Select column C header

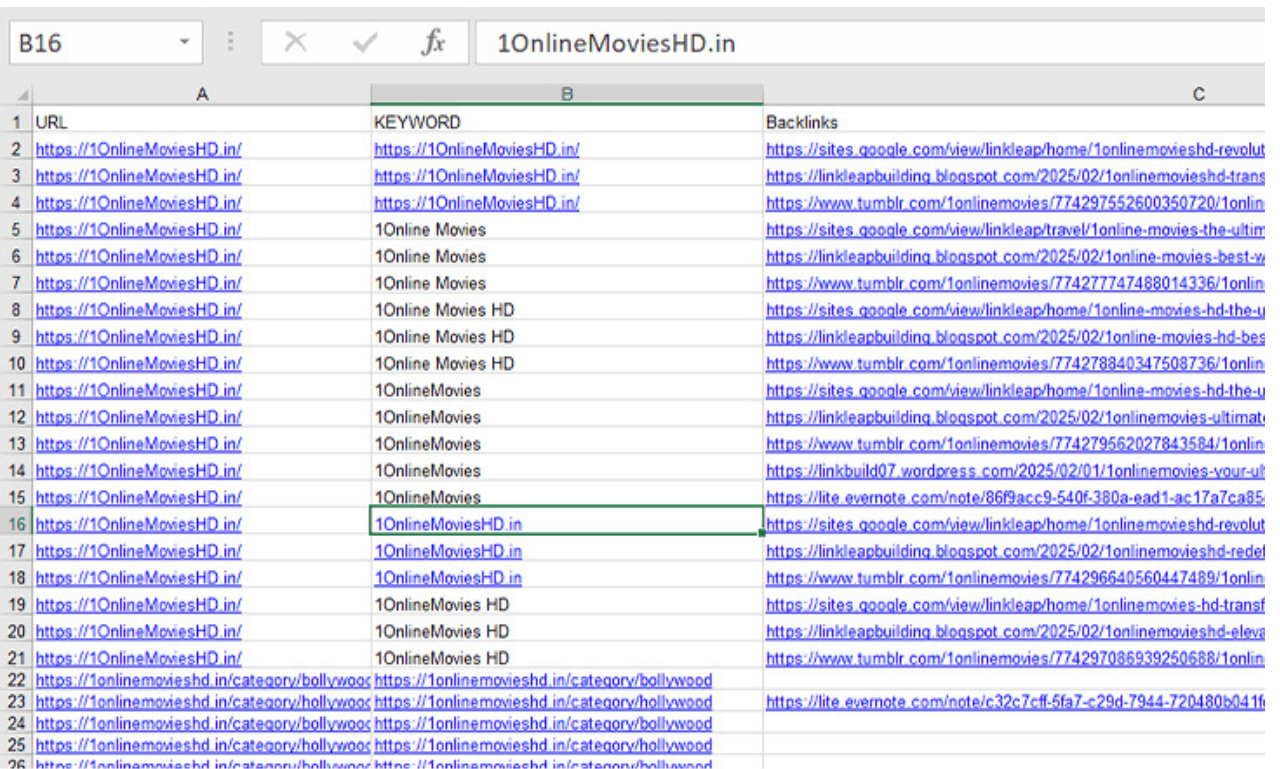click(1197, 94)
